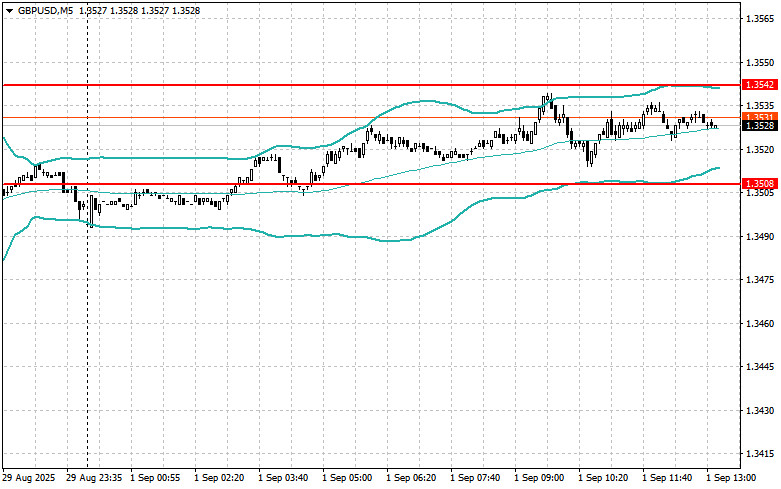Screen dimensions: 781x489
Task: Select the red 1.3508 support level label
Action: click(x=760, y=184)
